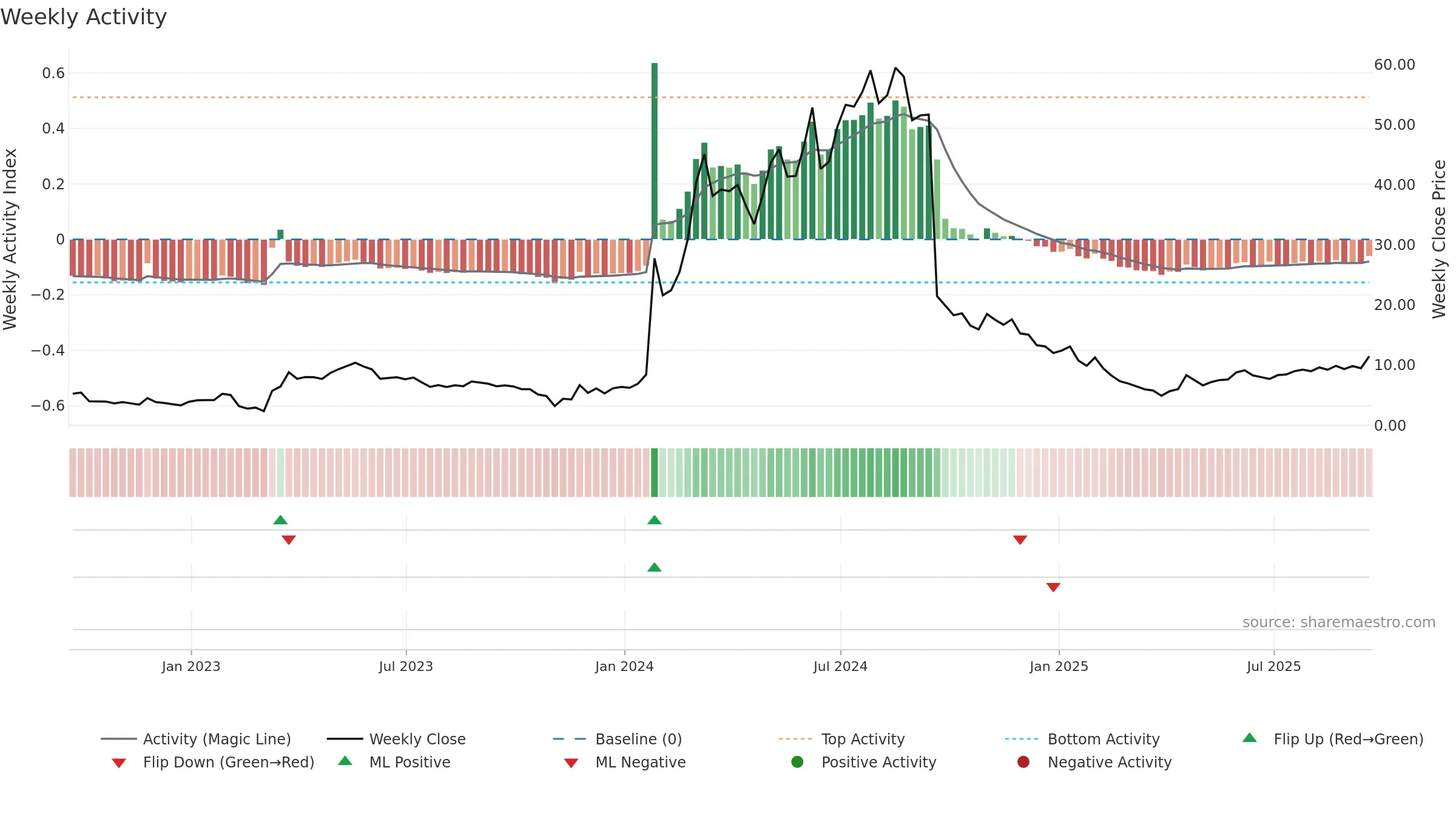Toggle Bottom Activity legend entry
Viewport: 1456px width, 819px height.
click(1082, 739)
